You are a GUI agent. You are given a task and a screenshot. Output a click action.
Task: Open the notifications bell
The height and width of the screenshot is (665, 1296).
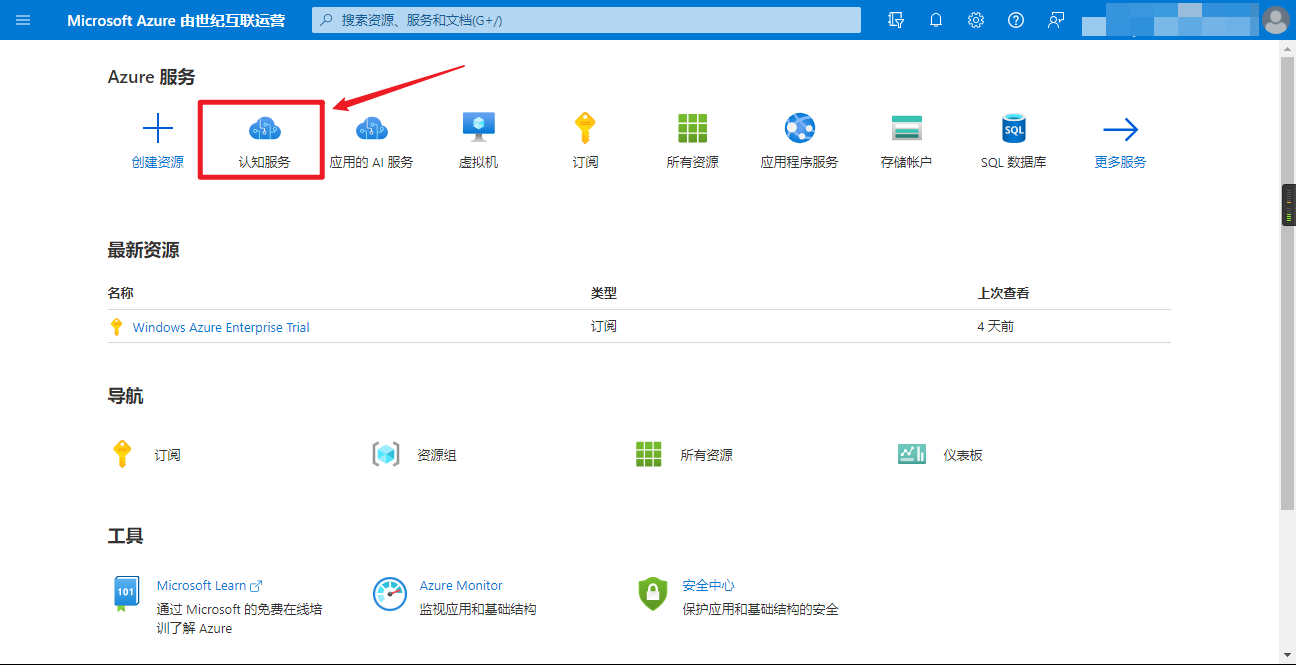tap(936, 20)
